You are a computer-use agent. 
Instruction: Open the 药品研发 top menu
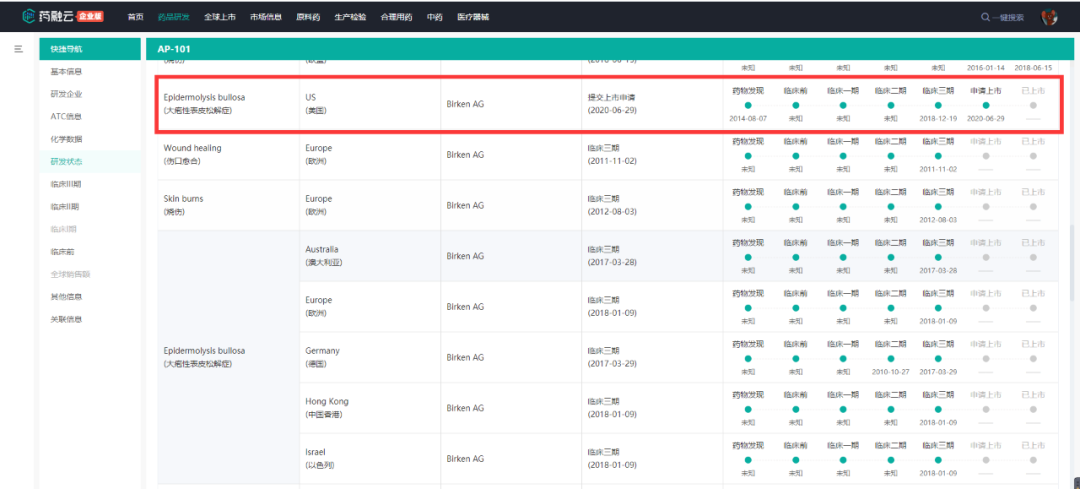(173, 17)
